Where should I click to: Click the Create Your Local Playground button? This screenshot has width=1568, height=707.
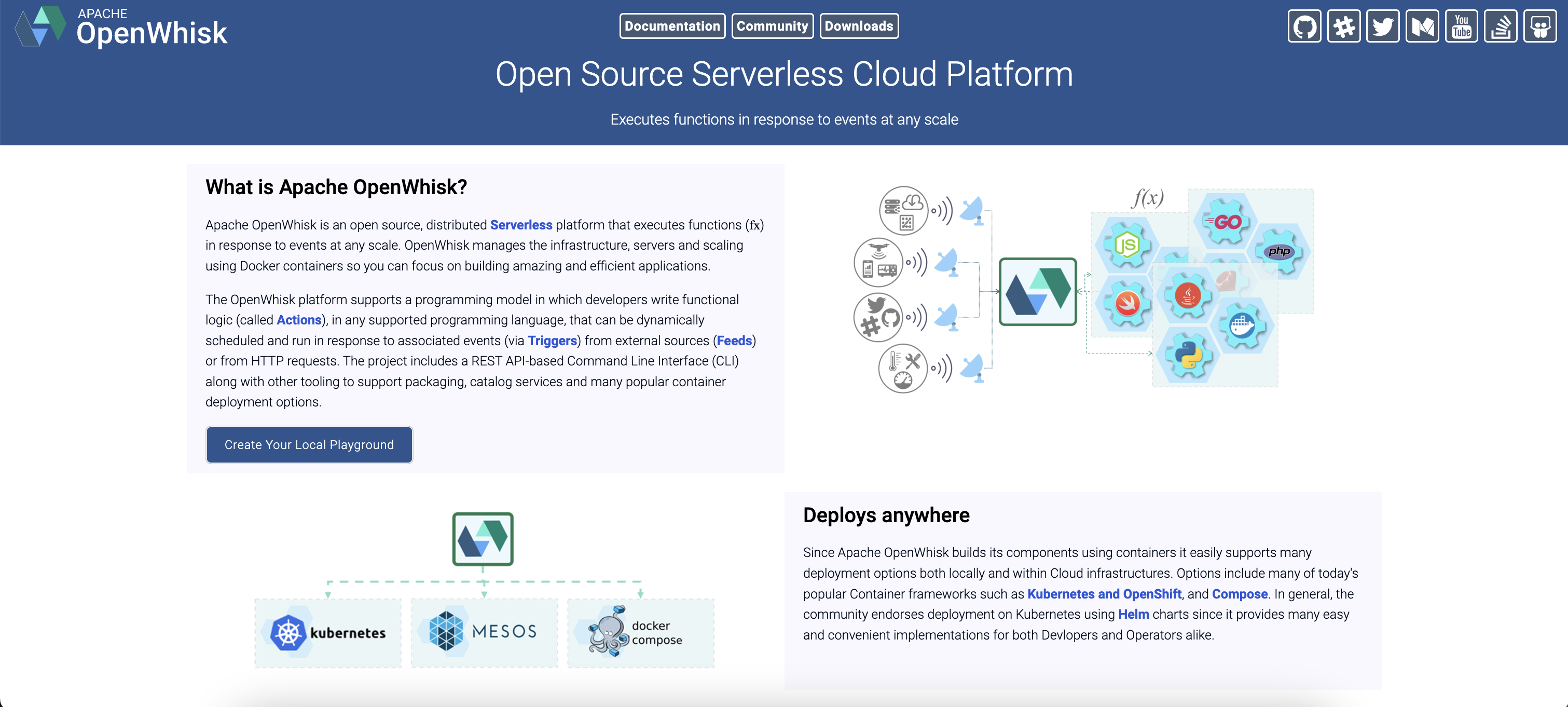click(x=309, y=444)
